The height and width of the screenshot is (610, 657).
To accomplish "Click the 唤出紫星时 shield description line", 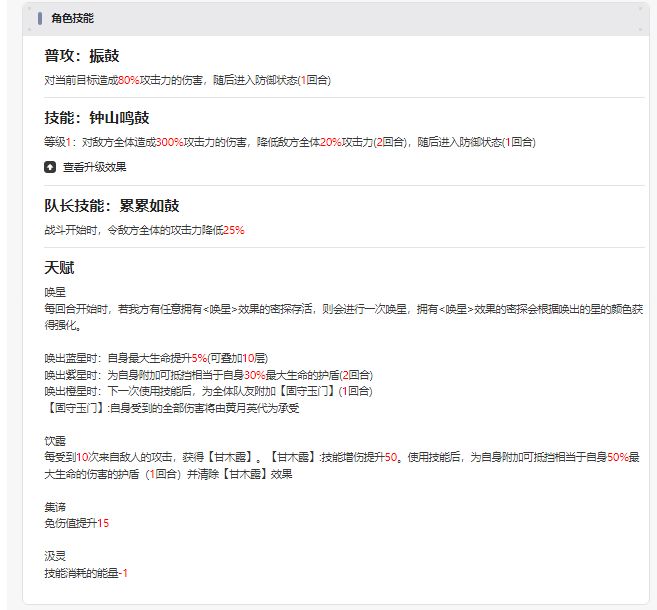I will coord(209,375).
